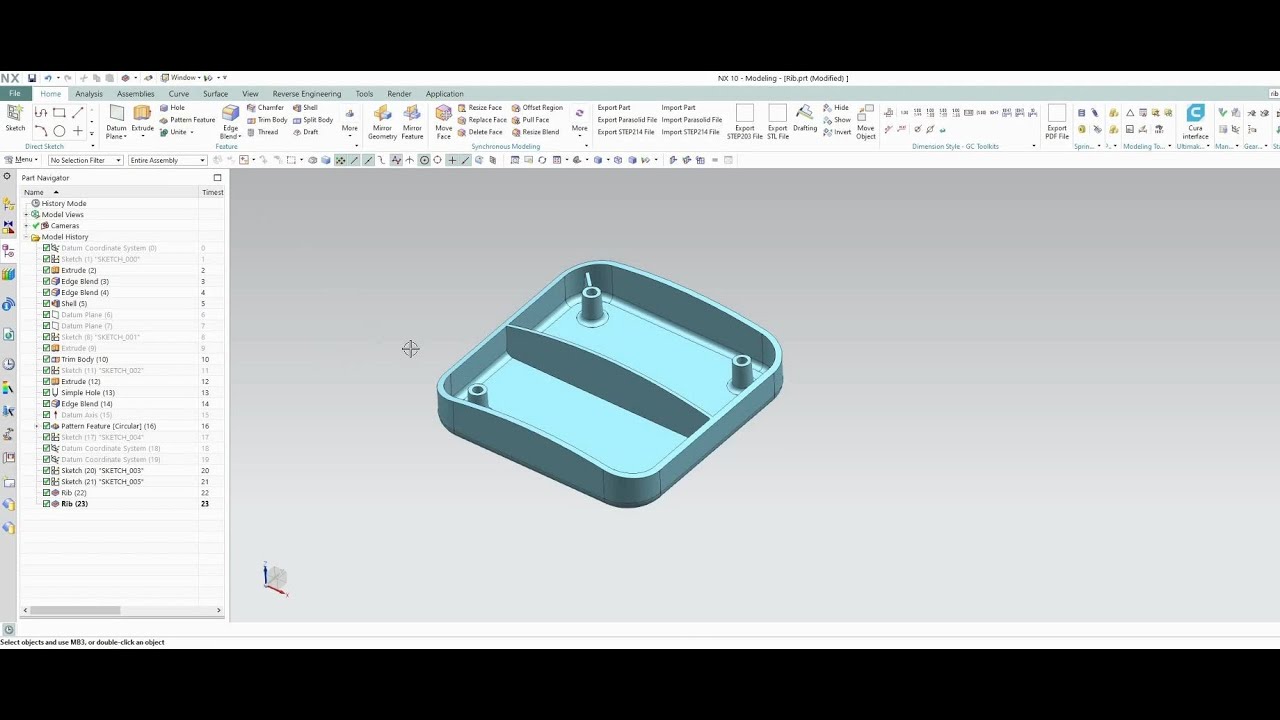Choose Delete Face command

point(480,132)
